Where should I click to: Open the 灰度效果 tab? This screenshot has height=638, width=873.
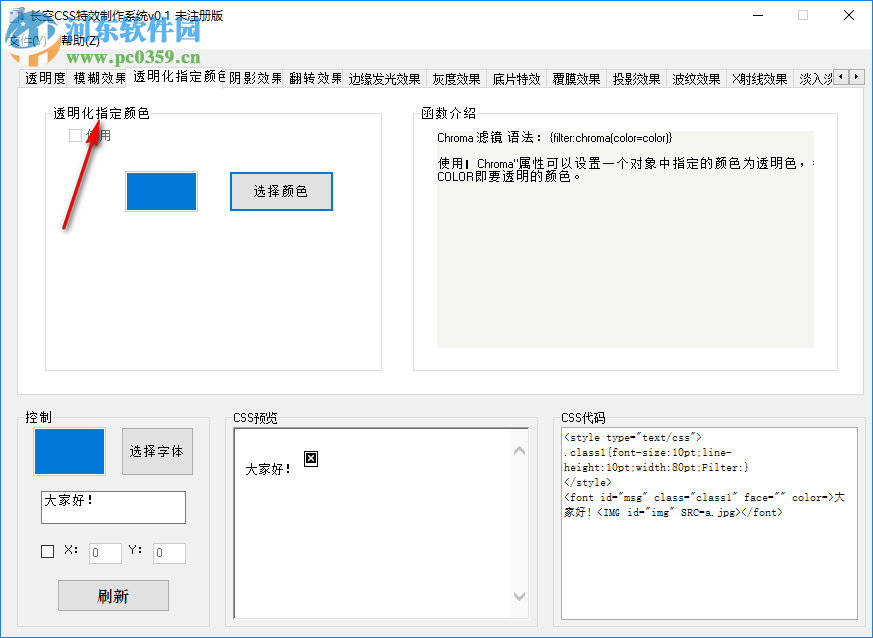click(456, 76)
